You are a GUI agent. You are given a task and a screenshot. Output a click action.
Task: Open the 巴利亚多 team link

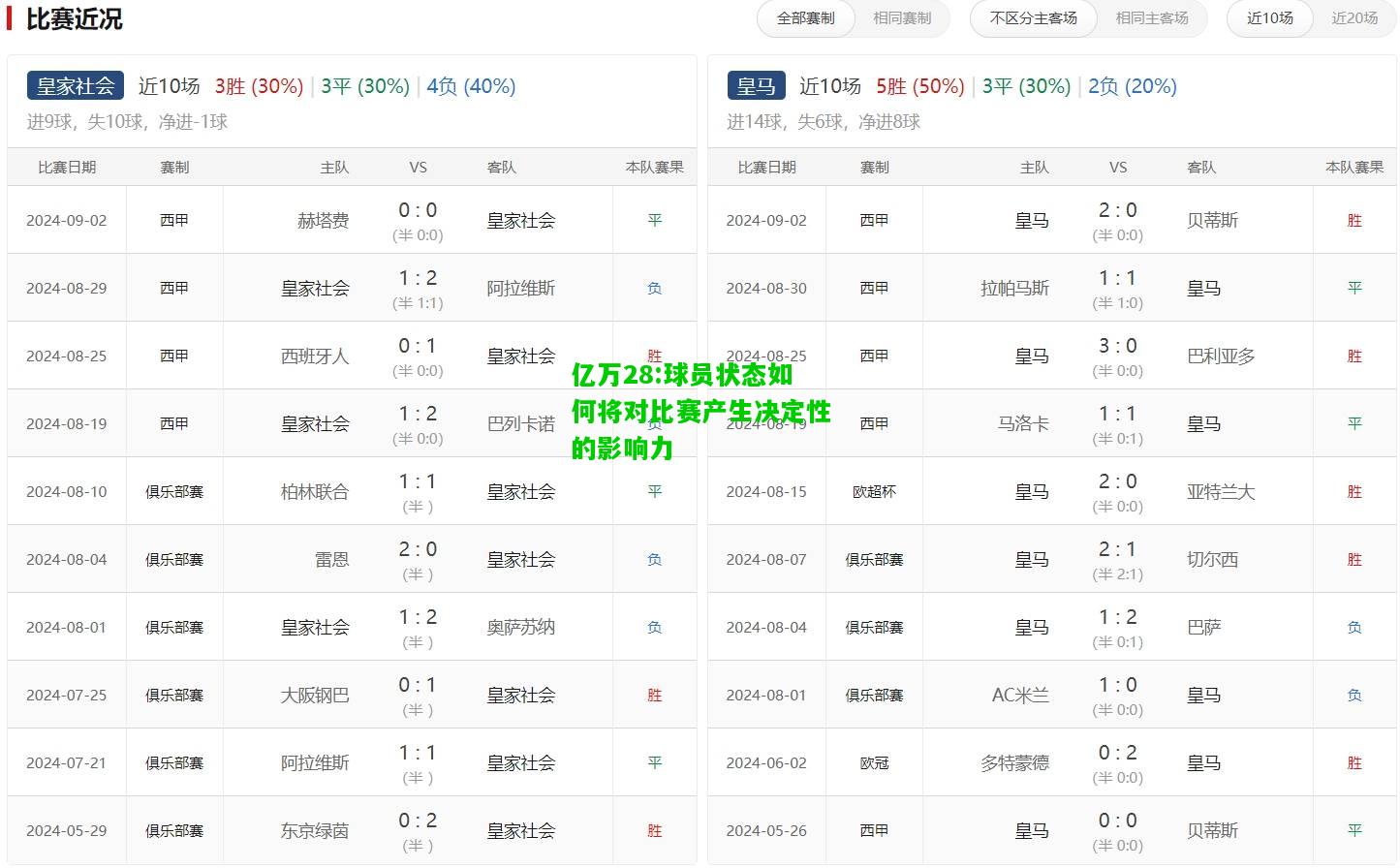click(1221, 356)
